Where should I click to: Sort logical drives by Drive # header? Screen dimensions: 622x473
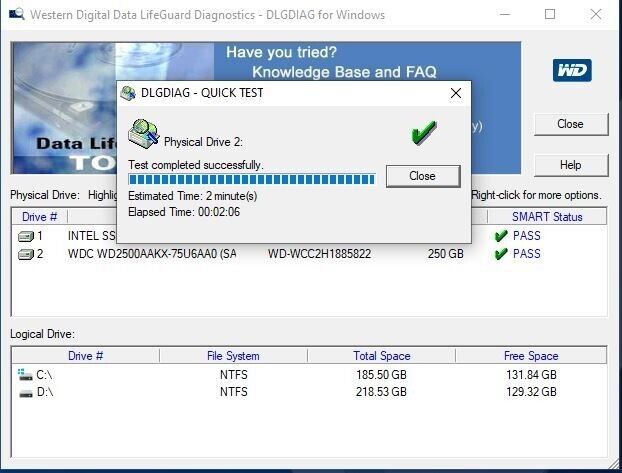(x=86, y=356)
